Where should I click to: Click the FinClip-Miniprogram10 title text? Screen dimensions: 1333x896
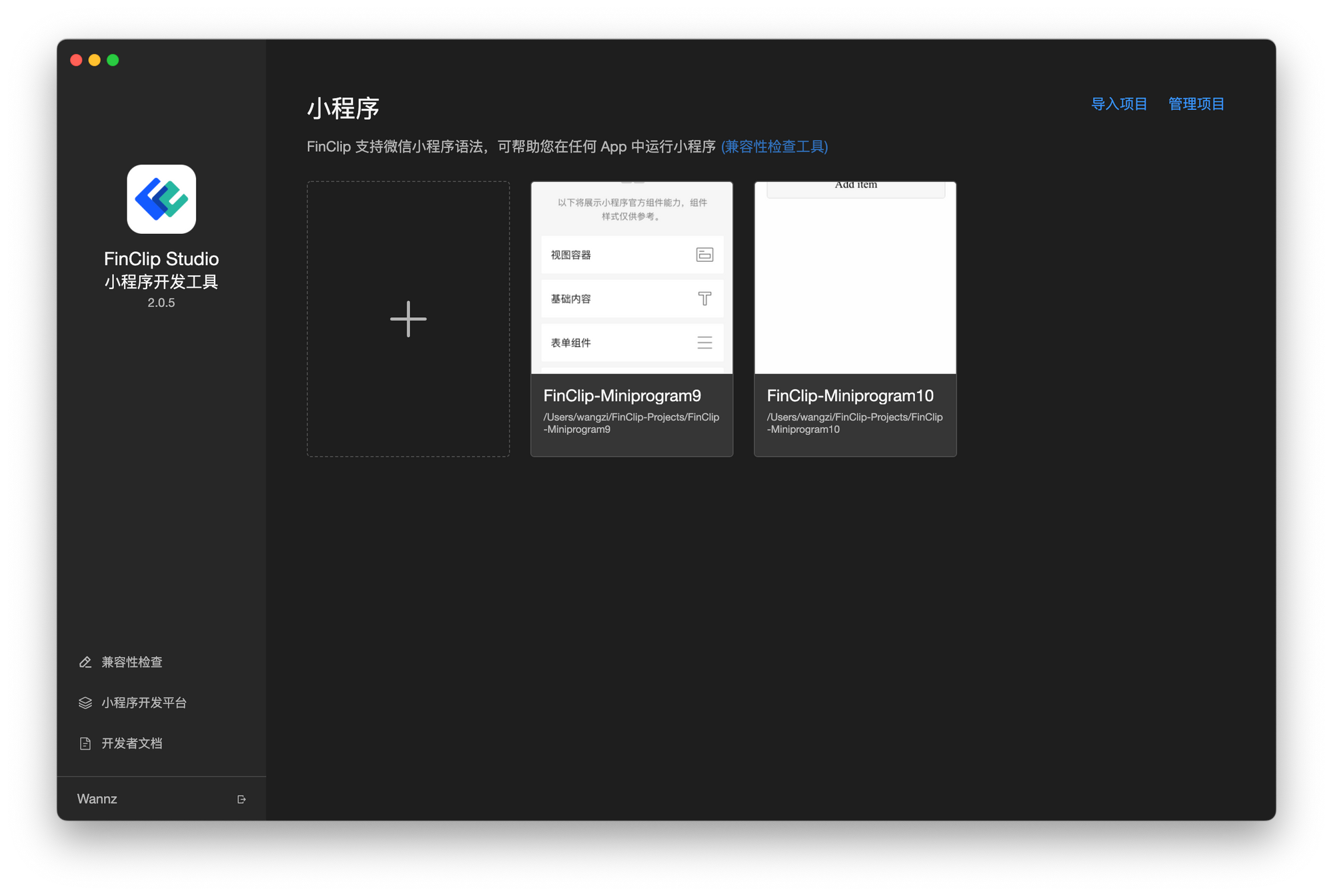(850, 396)
